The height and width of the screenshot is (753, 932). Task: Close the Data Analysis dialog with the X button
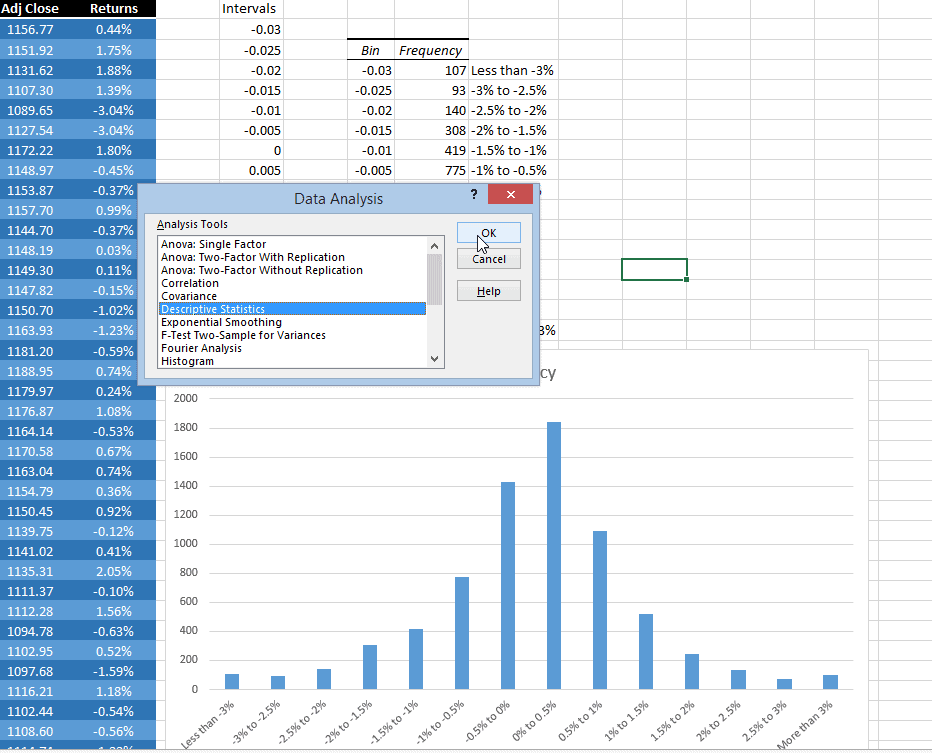tap(510, 195)
